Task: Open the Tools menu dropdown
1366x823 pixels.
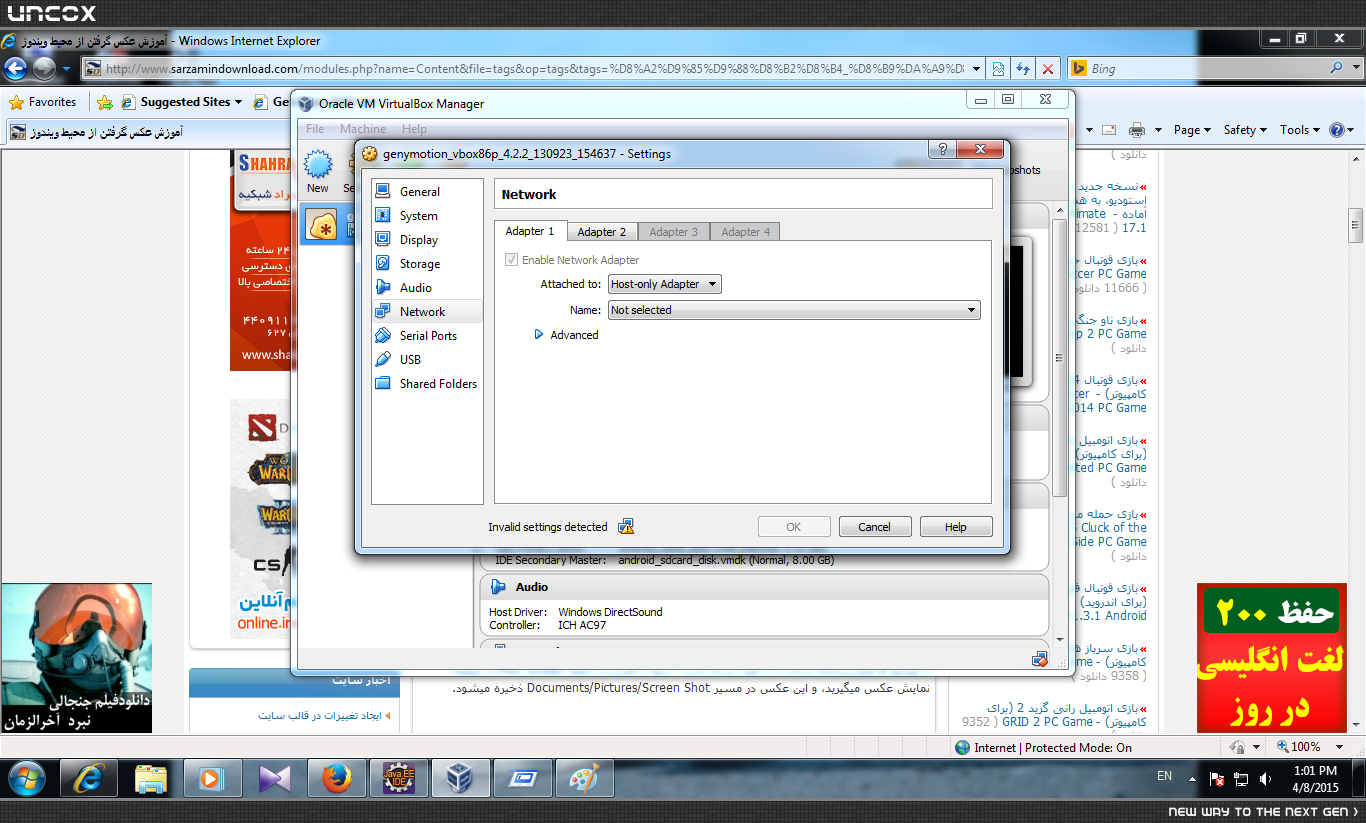Action: 1300,130
